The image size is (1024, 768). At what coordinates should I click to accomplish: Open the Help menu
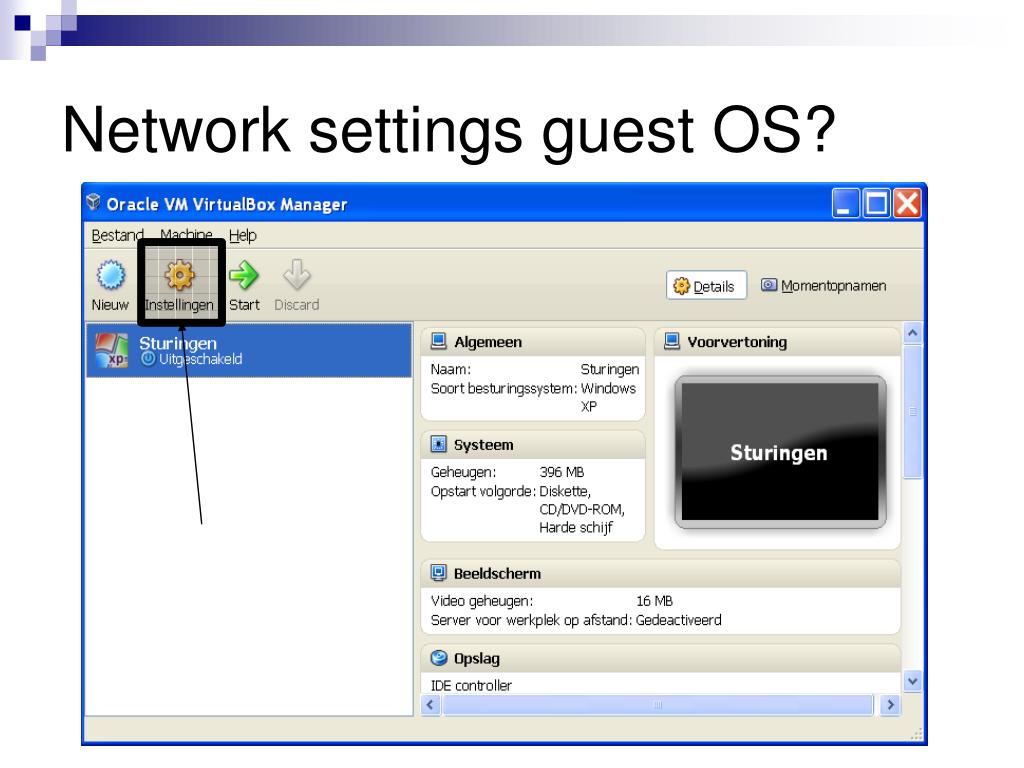coord(242,235)
